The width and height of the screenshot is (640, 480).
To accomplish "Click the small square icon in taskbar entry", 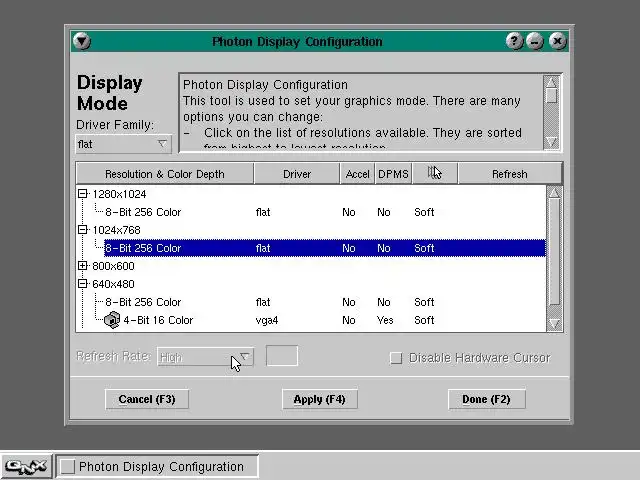I will [67, 467].
